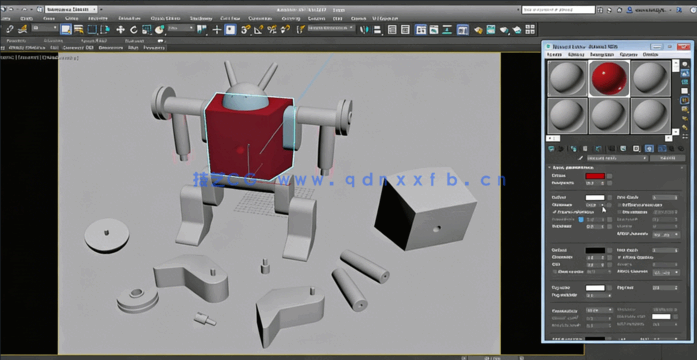Click map button next to black Refract swatch
The image size is (697, 360).
click(610, 251)
